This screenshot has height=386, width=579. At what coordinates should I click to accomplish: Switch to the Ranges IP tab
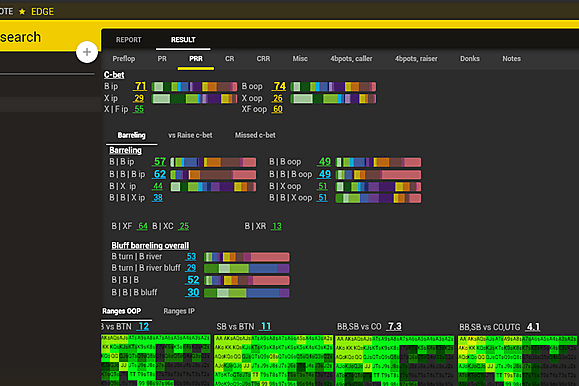179,311
